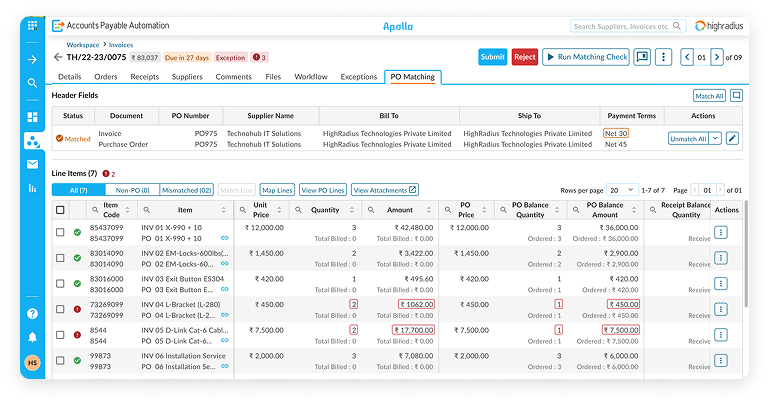The image size is (769, 403).
Task: Select the checkbox for item 73269099
Action: (61, 309)
